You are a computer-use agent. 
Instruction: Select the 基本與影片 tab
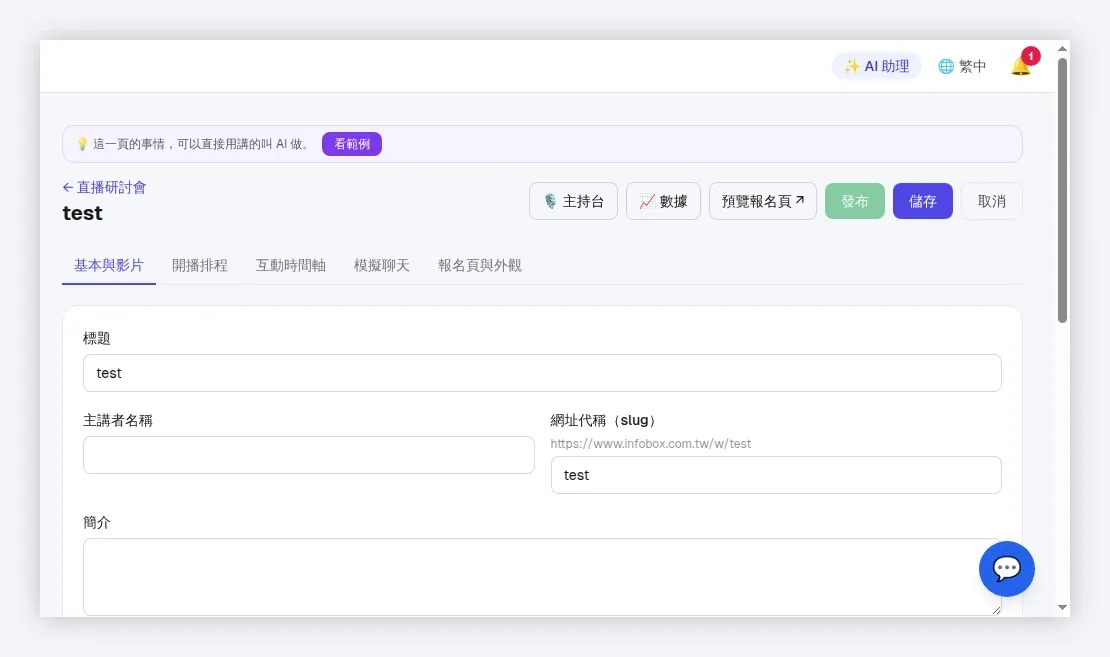pos(109,265)
